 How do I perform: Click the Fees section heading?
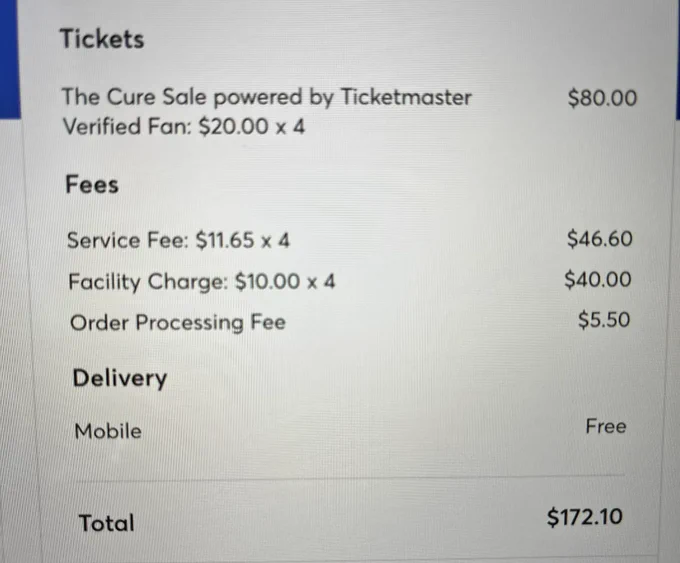92,185
